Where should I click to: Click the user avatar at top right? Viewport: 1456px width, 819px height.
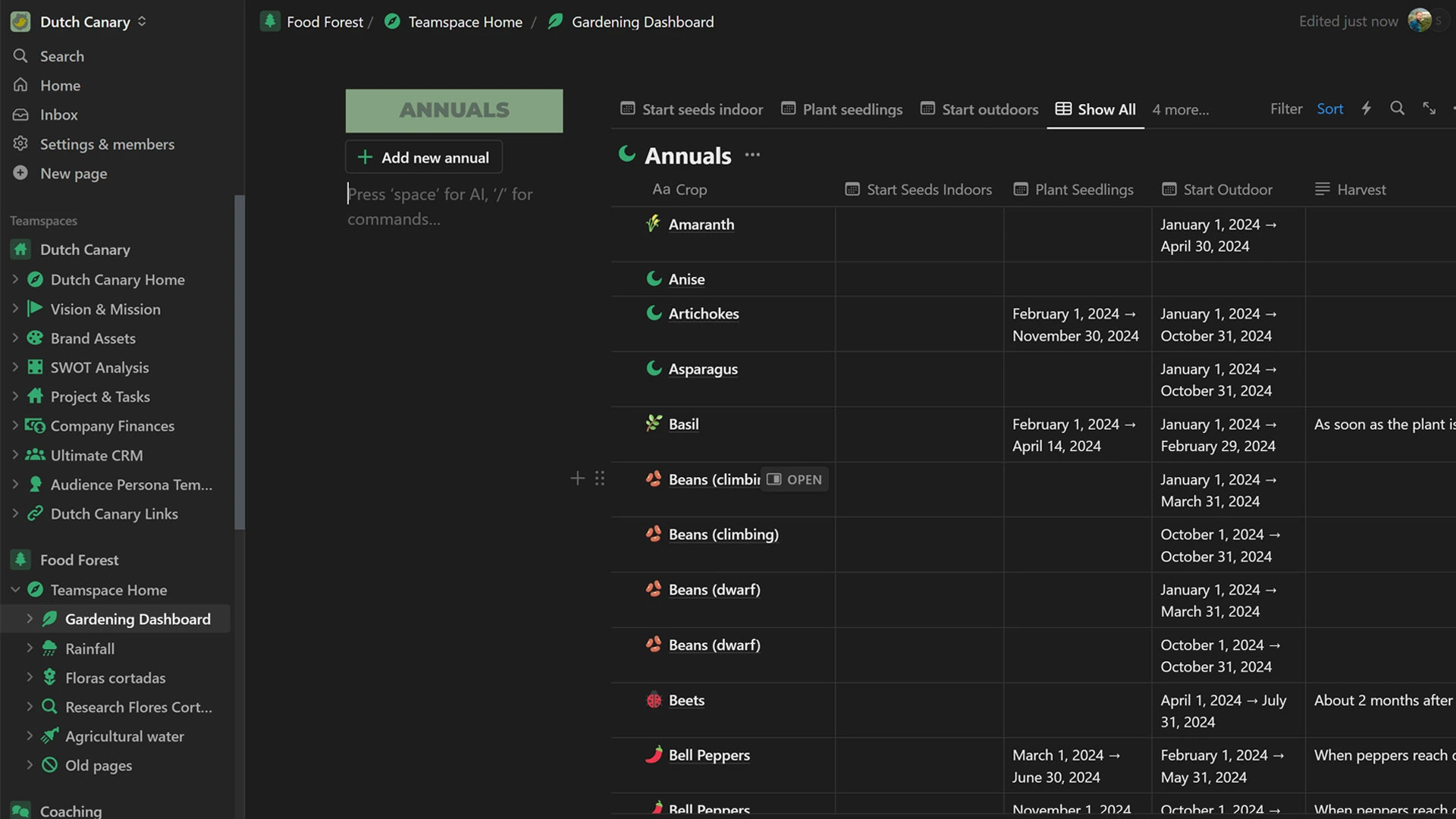(1419, 21)
